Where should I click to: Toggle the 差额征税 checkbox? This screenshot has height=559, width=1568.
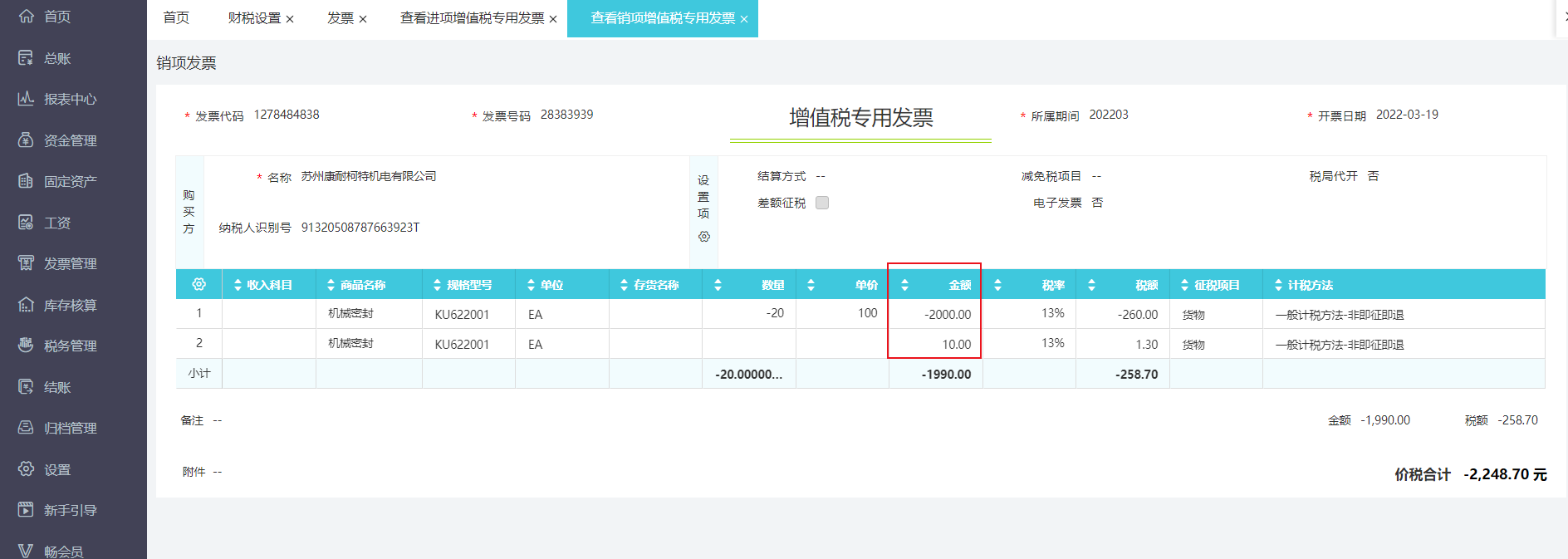pyautogui.click(x=822, y=203)
